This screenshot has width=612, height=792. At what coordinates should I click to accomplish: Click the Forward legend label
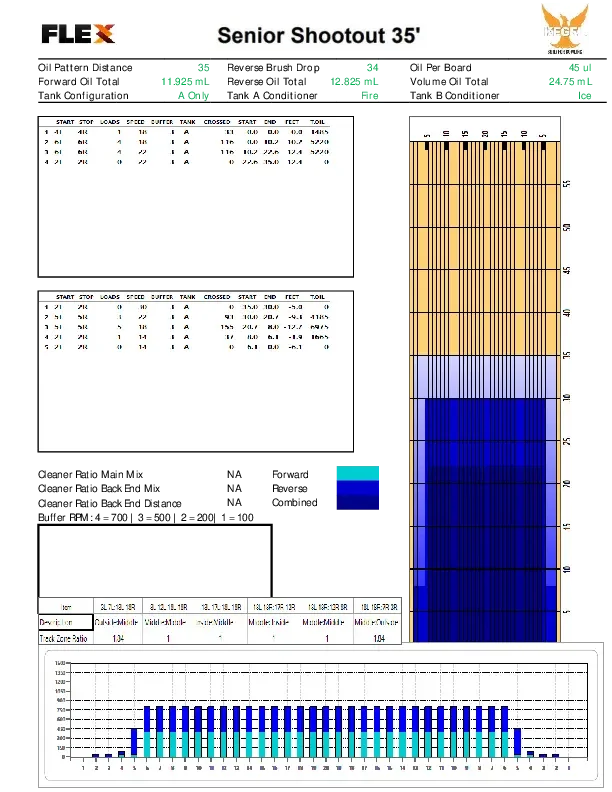290,475
